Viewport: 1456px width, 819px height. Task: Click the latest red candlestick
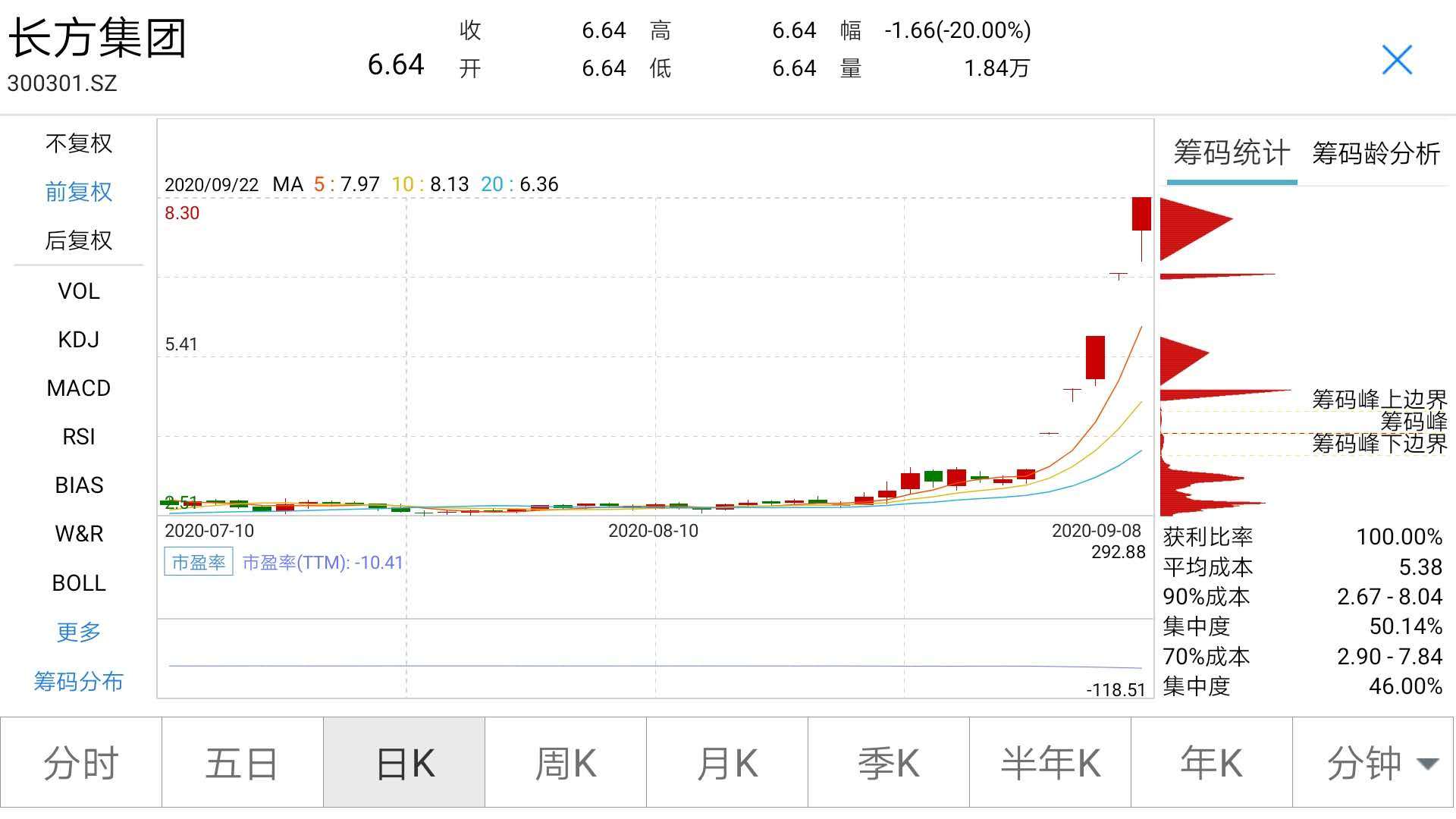point(1141,215)
